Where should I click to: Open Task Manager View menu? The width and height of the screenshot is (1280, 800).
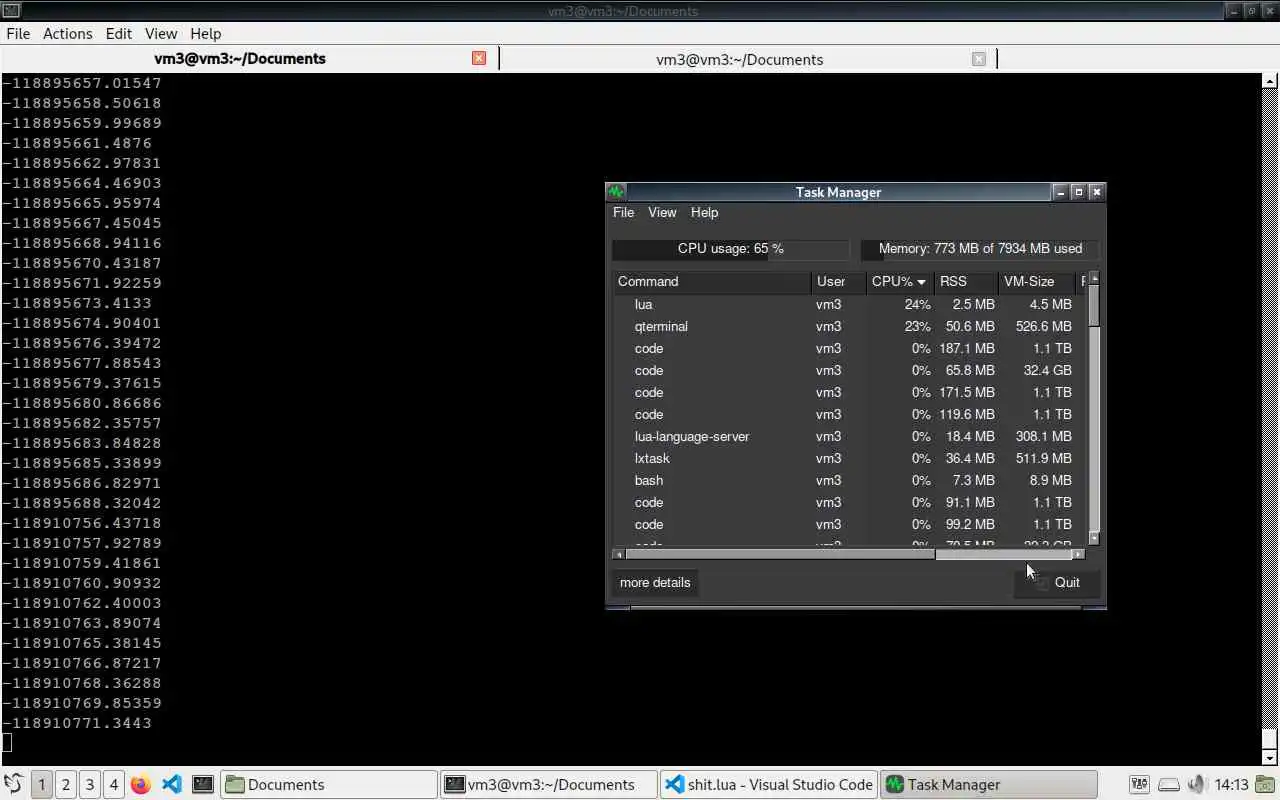(x=662, y=212)
